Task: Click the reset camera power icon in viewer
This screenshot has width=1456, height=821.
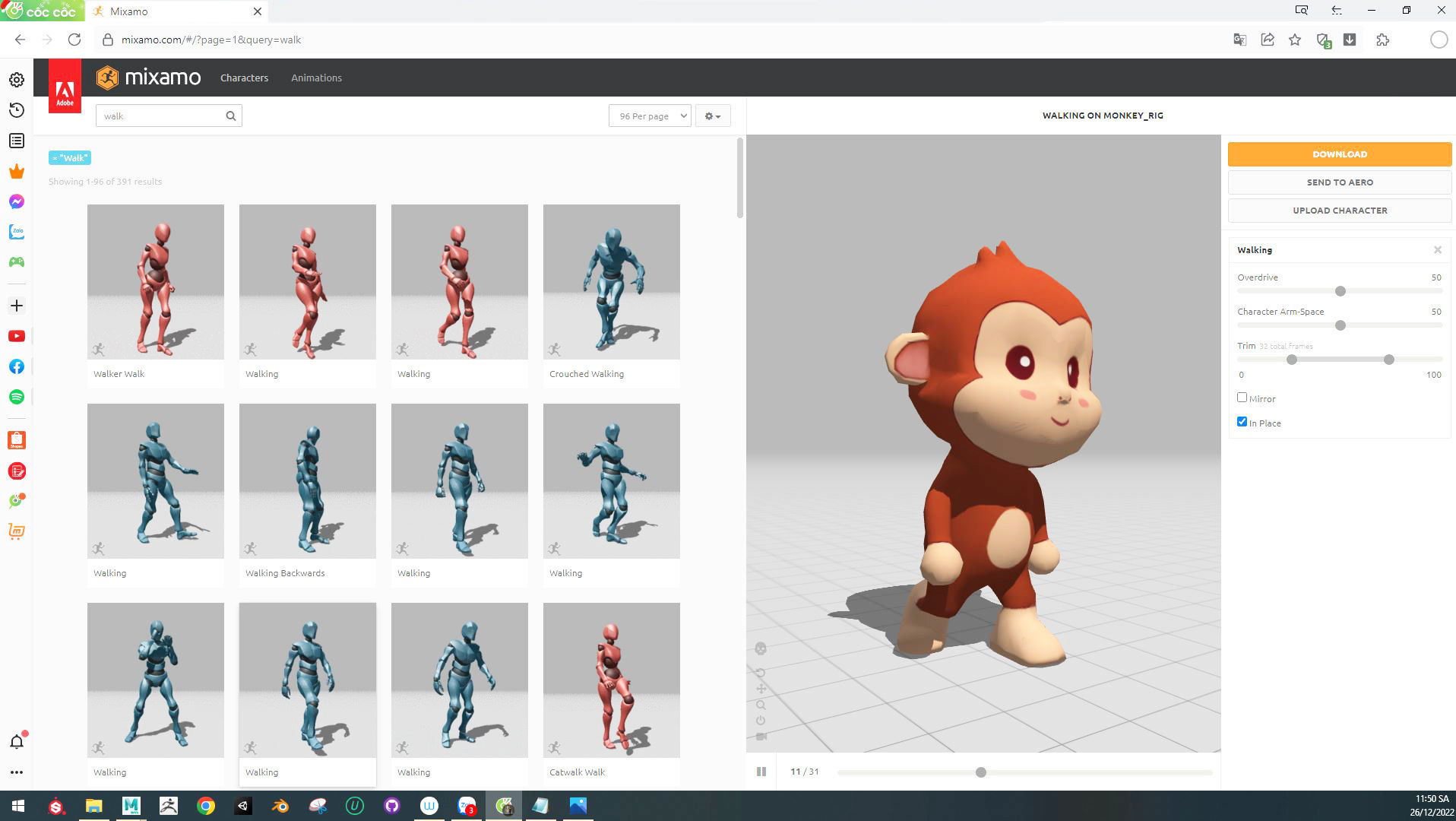Action: 761,721
